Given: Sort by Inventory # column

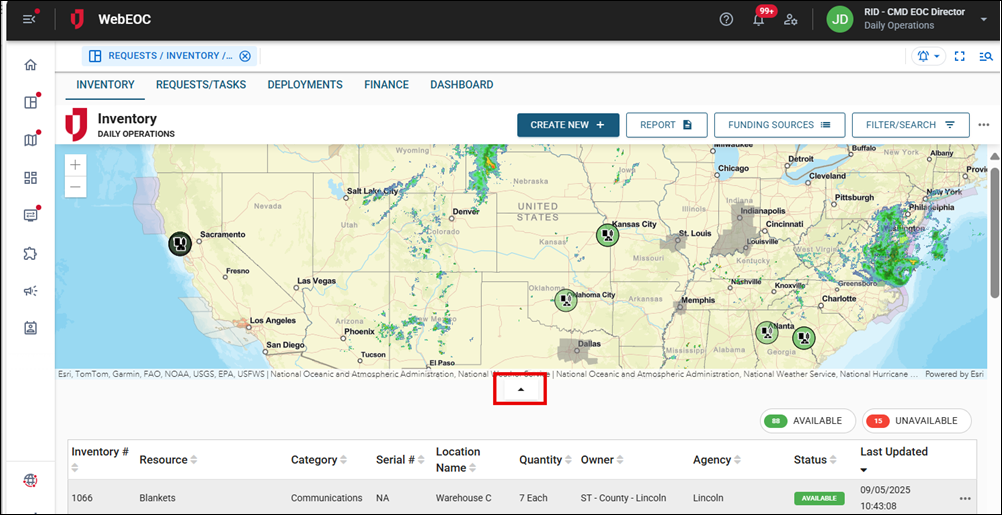Looking at the screenshot, I should point(100,459).
